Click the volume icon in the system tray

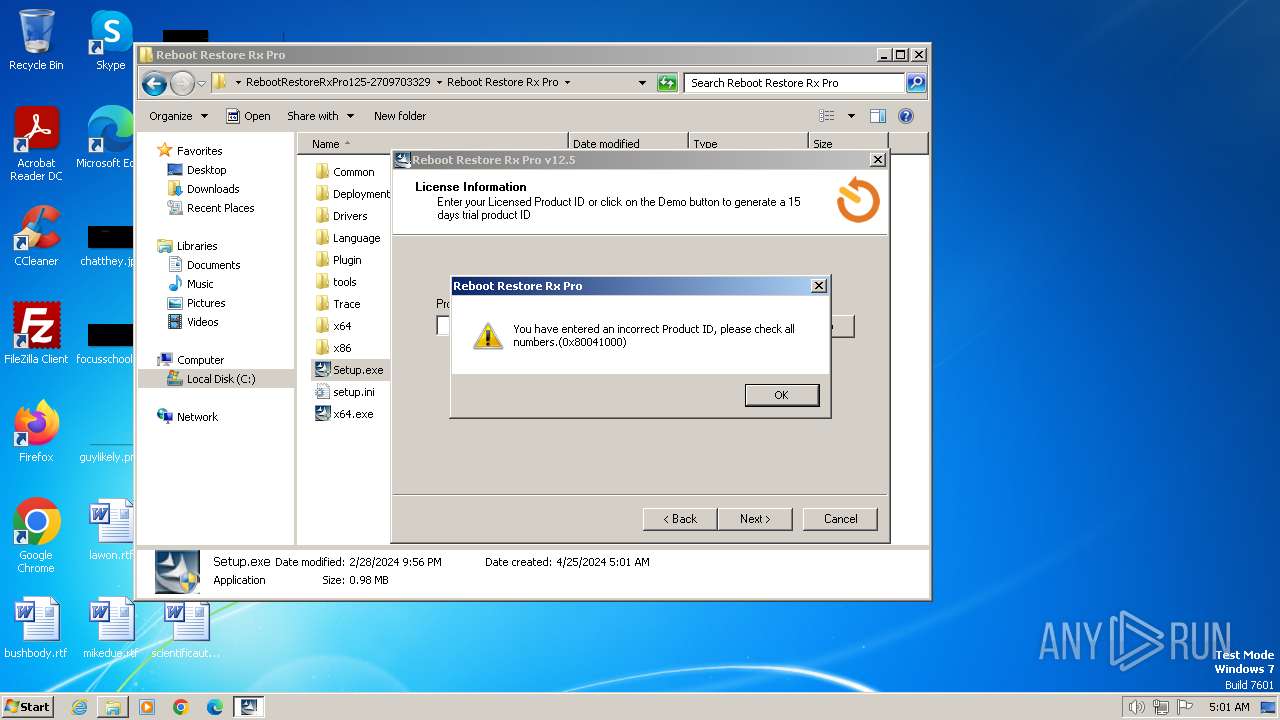coord(1136,707)
